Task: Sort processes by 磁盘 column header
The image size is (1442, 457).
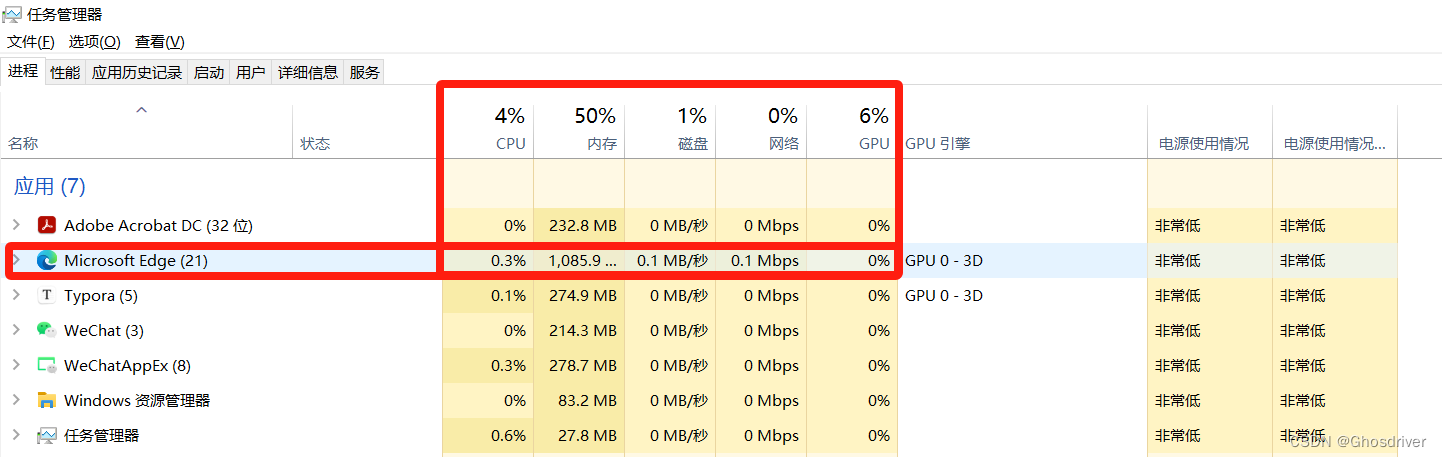Action: (x=693, y=143)
